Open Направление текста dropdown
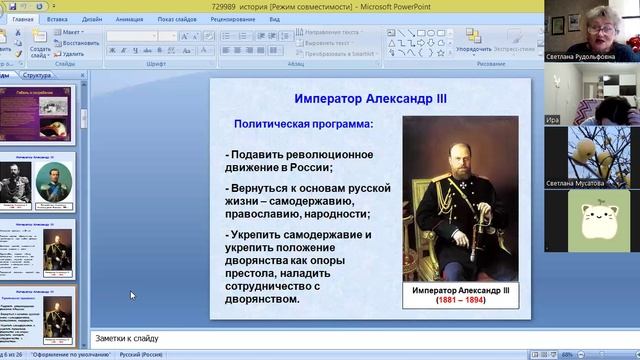 click(x=329, y=32)
